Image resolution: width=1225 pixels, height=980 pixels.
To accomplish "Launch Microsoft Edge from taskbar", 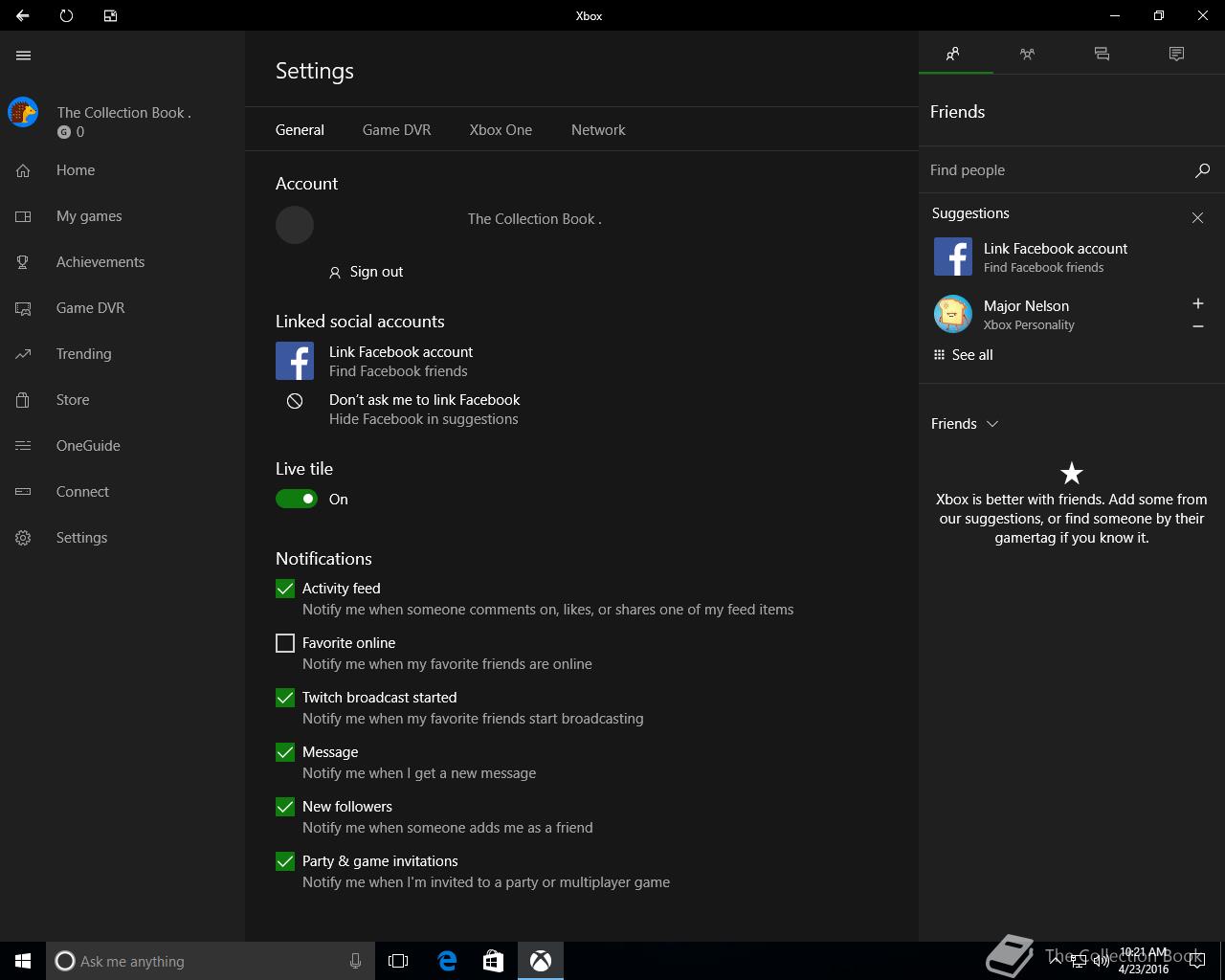I will click(447, 961).
